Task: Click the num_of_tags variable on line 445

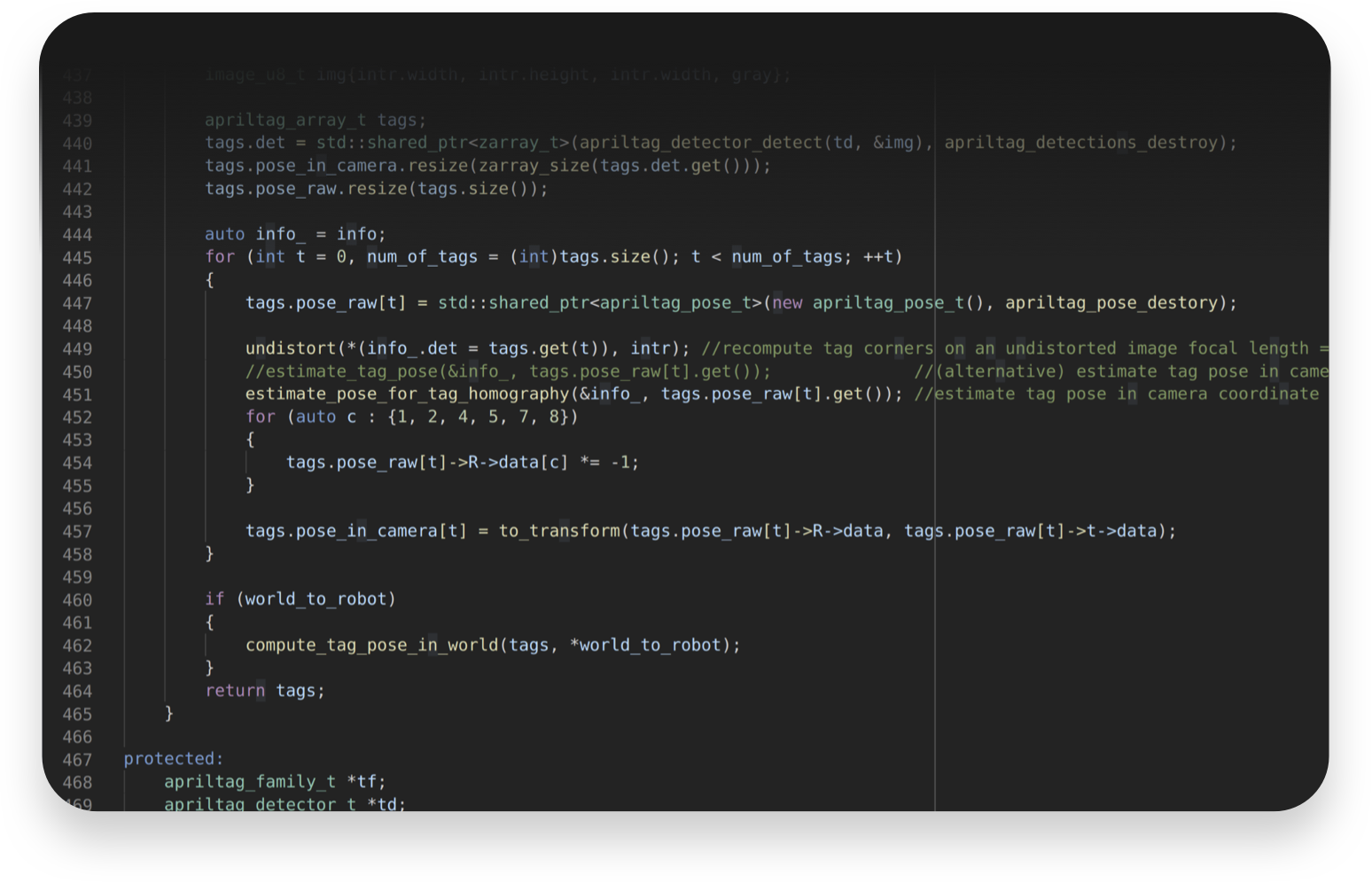Action: (422, 256)
